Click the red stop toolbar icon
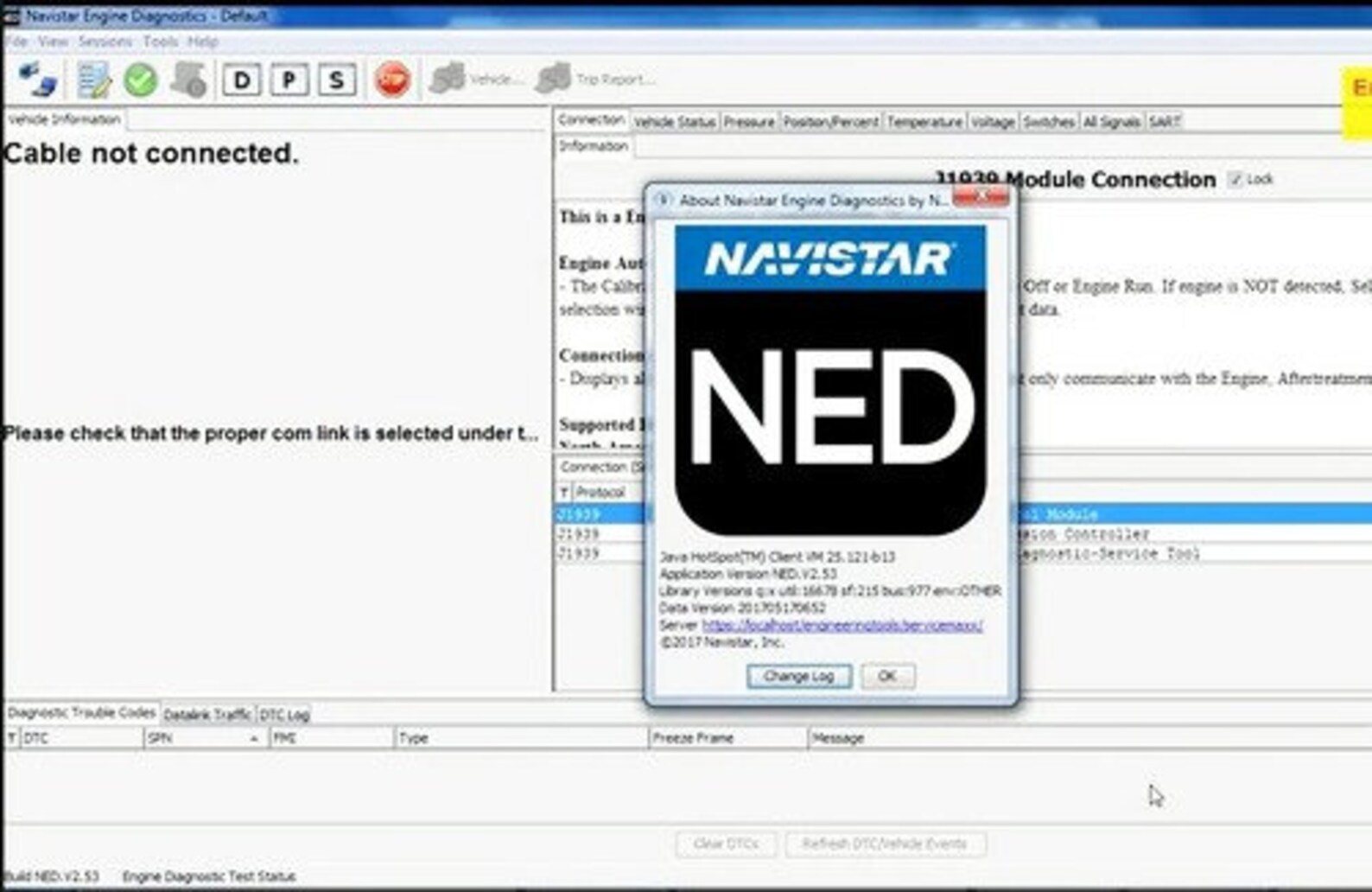 (x=392, y=80)
